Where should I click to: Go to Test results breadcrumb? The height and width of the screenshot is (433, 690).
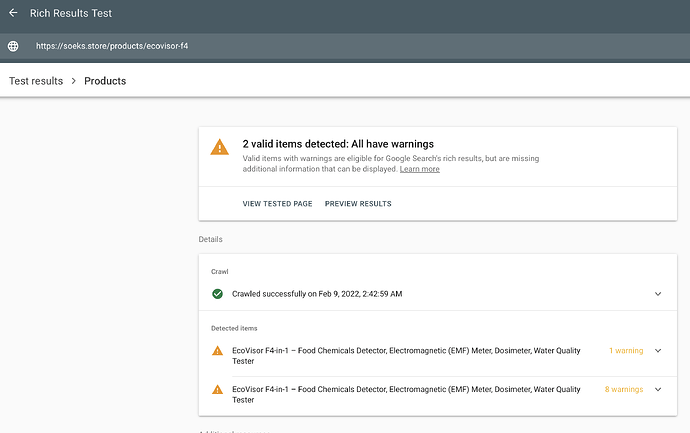click(36, 81)
